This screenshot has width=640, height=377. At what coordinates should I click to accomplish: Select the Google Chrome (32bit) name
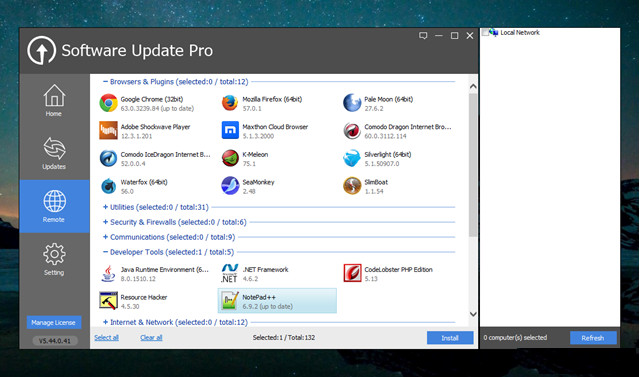[x=152, y=99]
